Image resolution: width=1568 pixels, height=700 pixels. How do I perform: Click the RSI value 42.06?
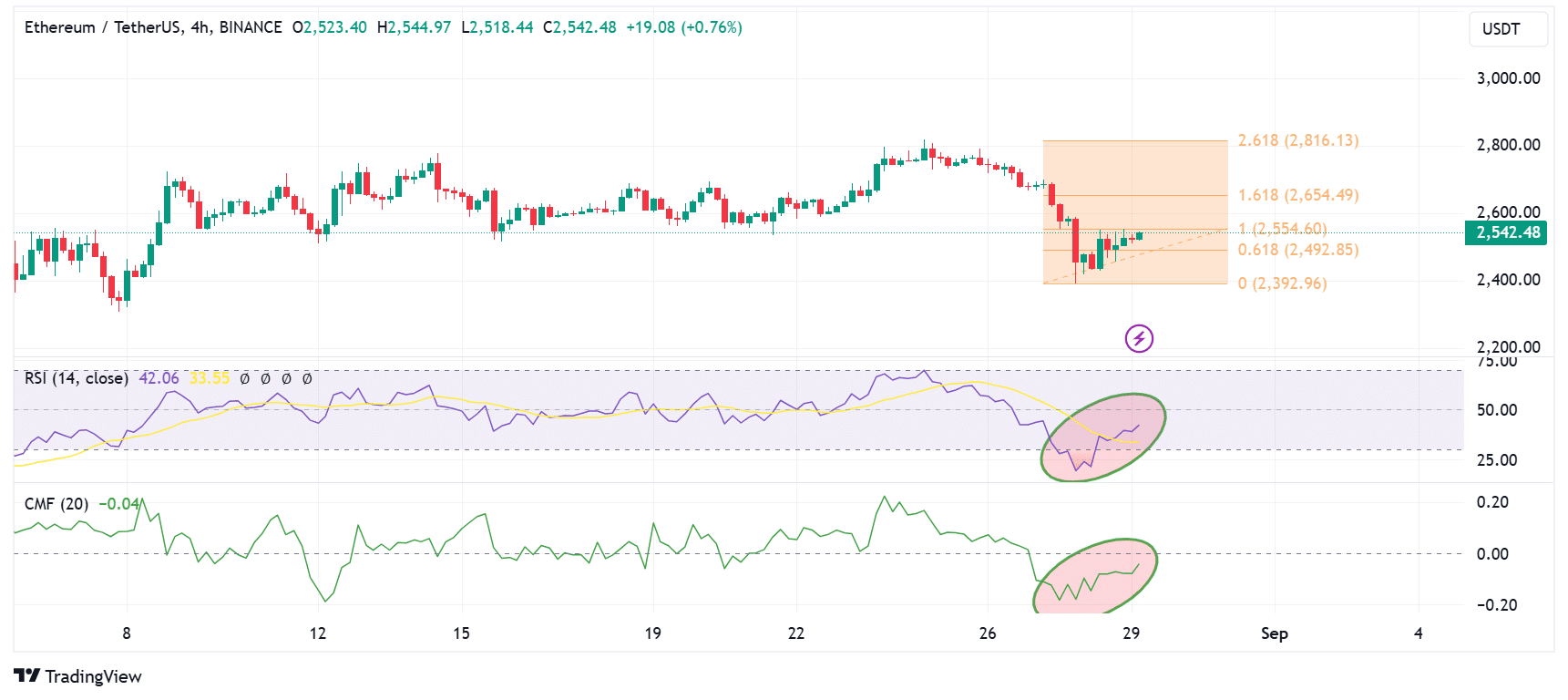click(159, 378)
